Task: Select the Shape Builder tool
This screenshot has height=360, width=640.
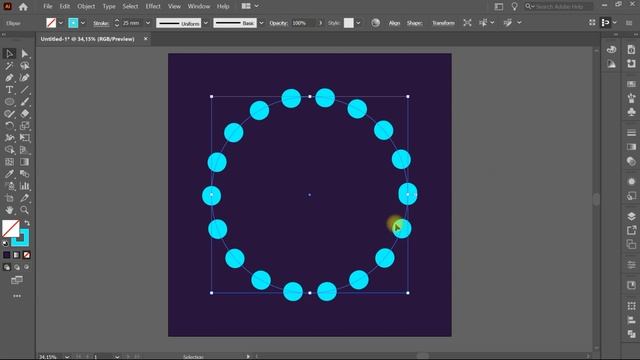Action: coord(9,150)
